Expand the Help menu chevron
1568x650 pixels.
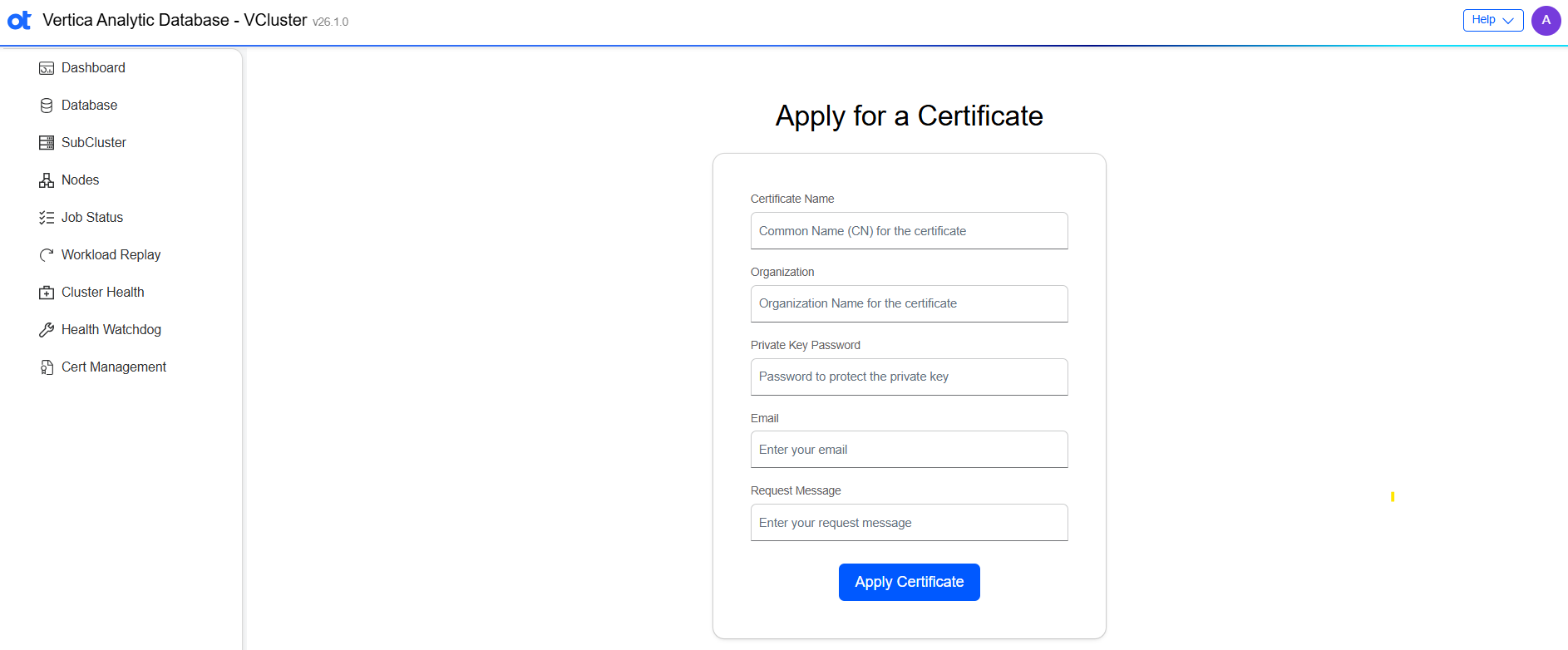point(1509,21)
